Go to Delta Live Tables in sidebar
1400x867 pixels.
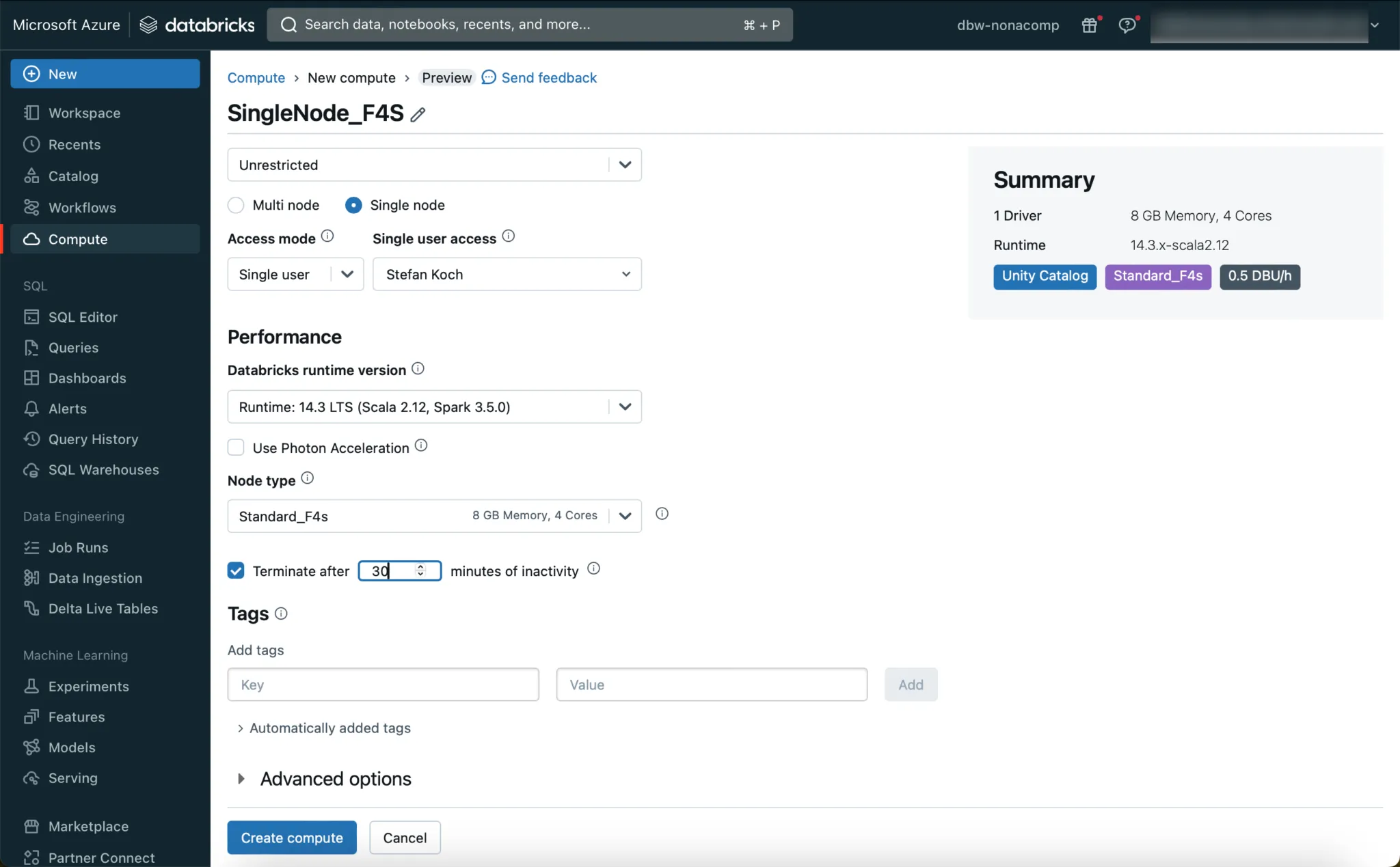click(x=103, y=609)
